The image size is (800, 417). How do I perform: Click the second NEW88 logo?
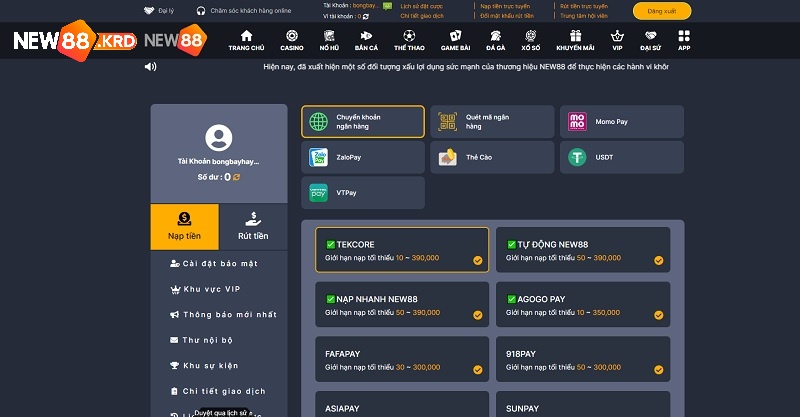176,40
